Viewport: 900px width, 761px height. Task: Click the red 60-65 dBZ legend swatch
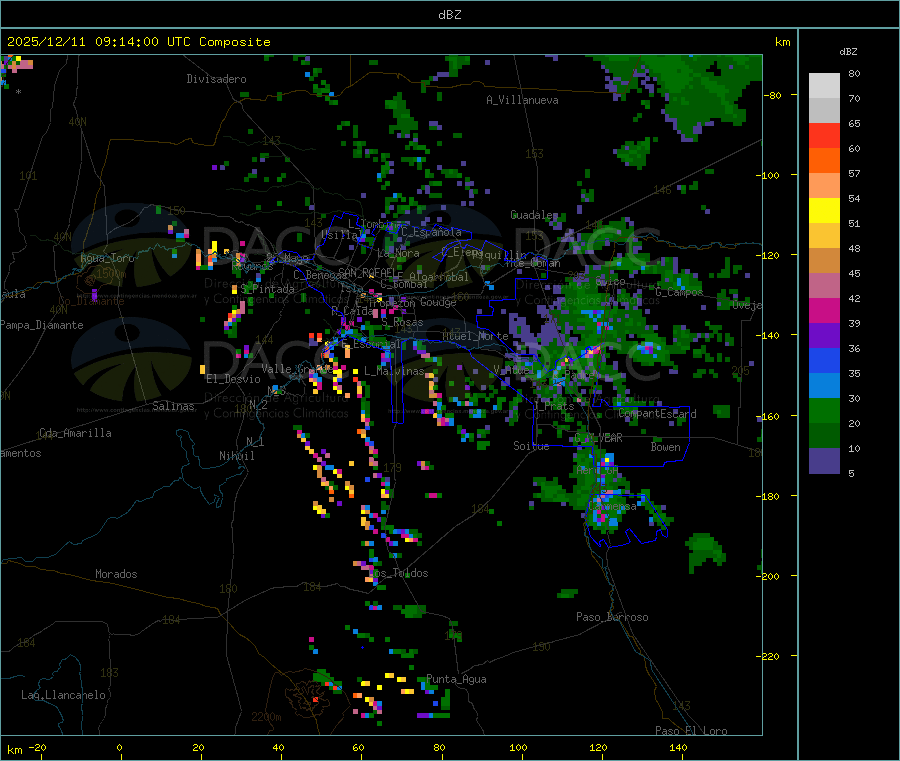824,136
